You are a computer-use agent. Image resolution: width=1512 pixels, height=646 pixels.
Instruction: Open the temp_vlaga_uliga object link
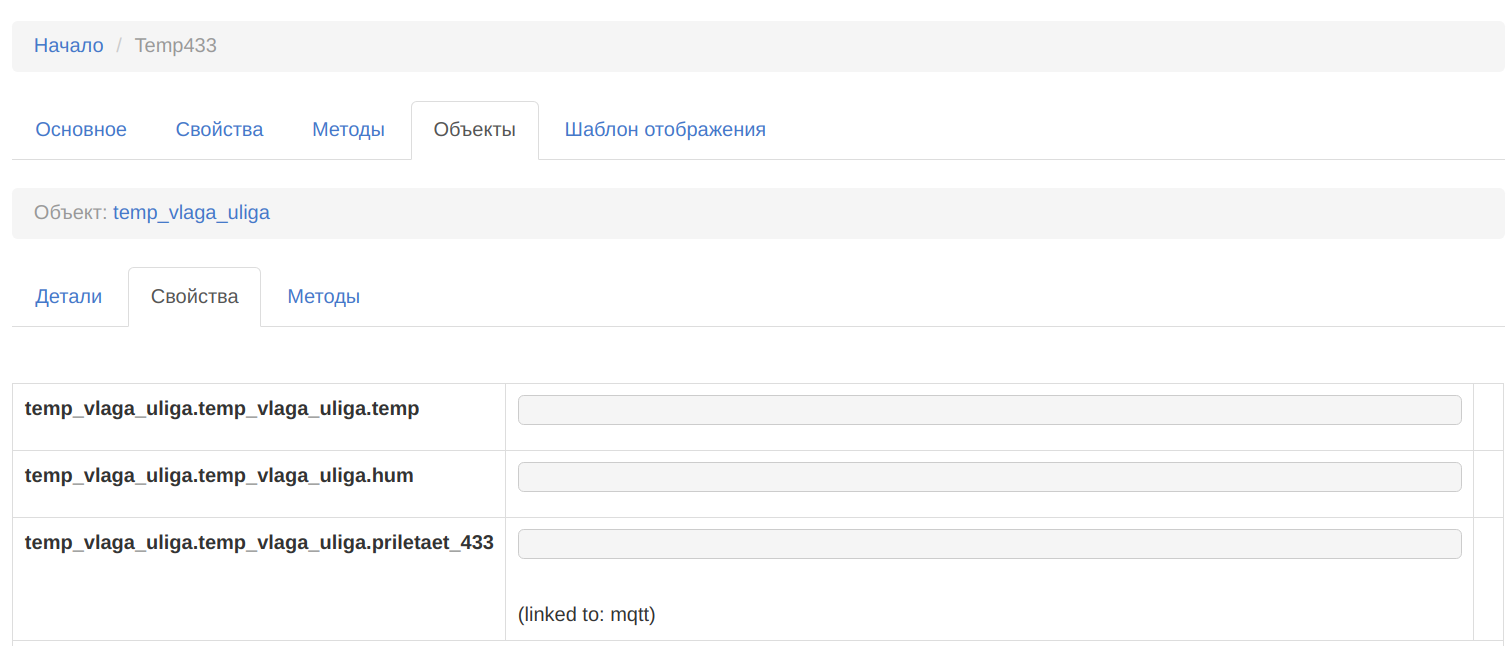(191, 213)
